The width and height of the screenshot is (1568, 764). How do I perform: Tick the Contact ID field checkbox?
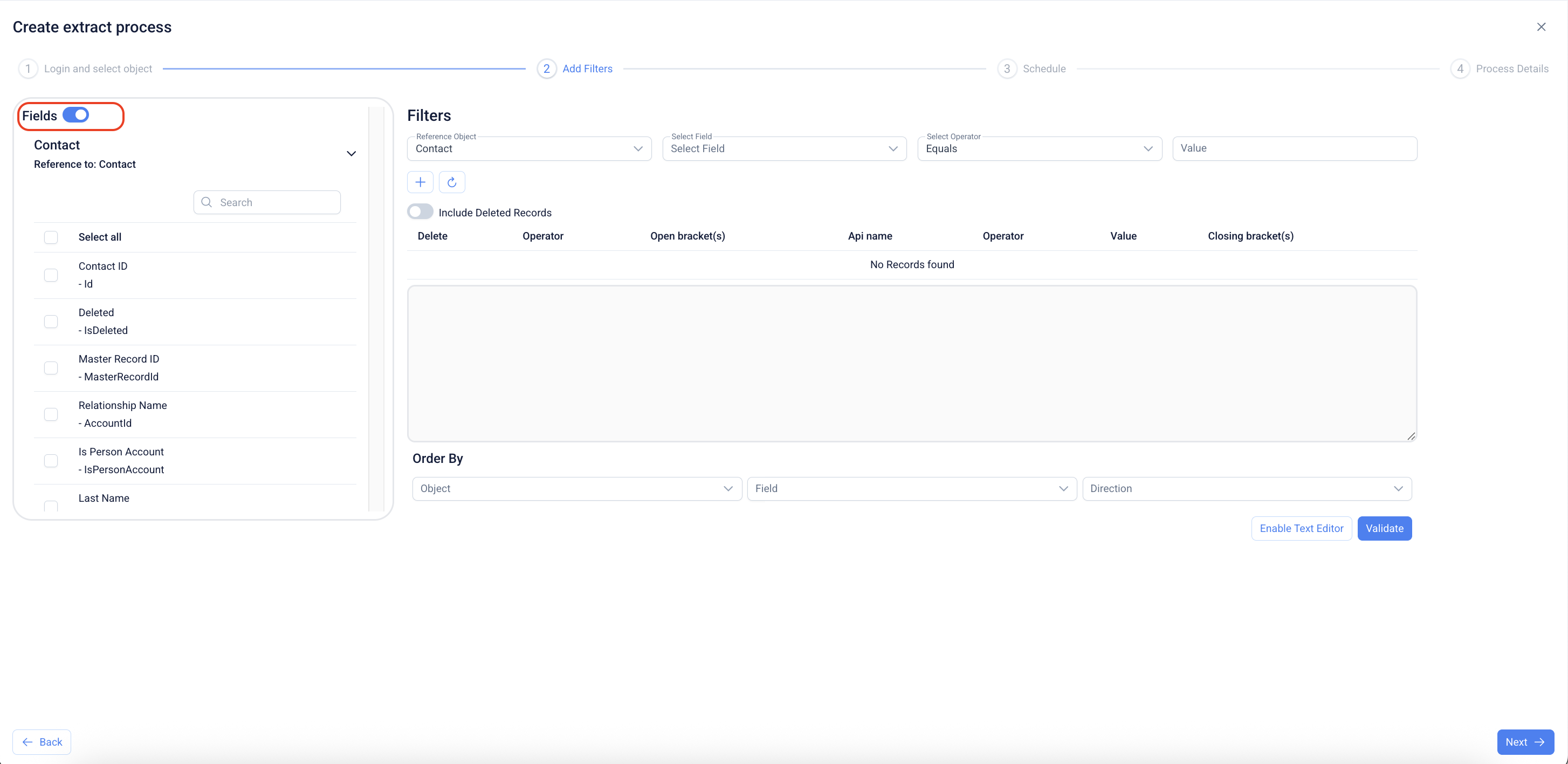(51, 275)
